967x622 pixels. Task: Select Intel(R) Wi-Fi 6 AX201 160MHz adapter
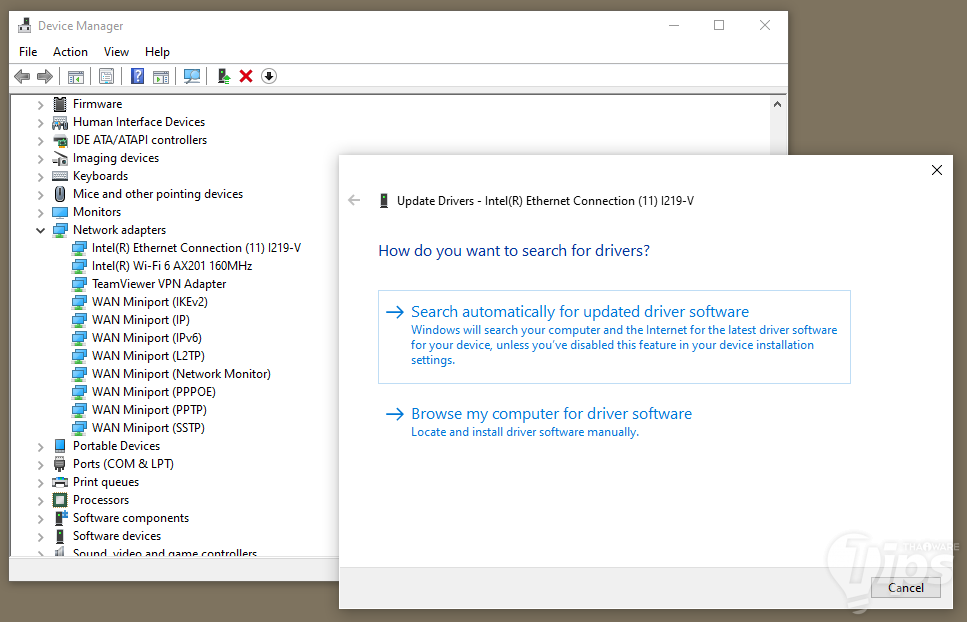click(171, 266)
